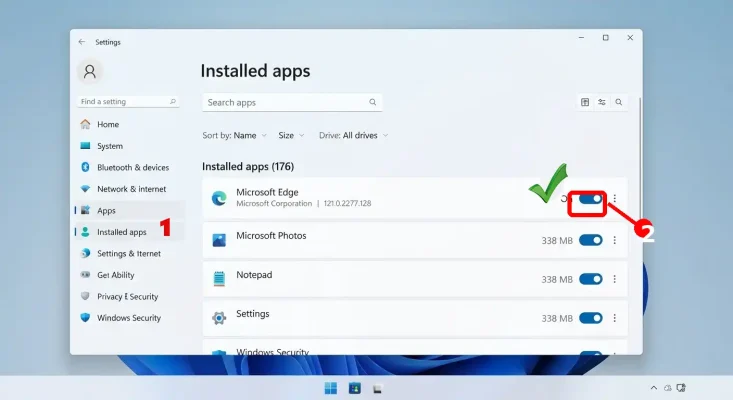This screenshot has height=400, width=733.
Task: Disable the Notepad toggle switch
Action: point(590,279)
